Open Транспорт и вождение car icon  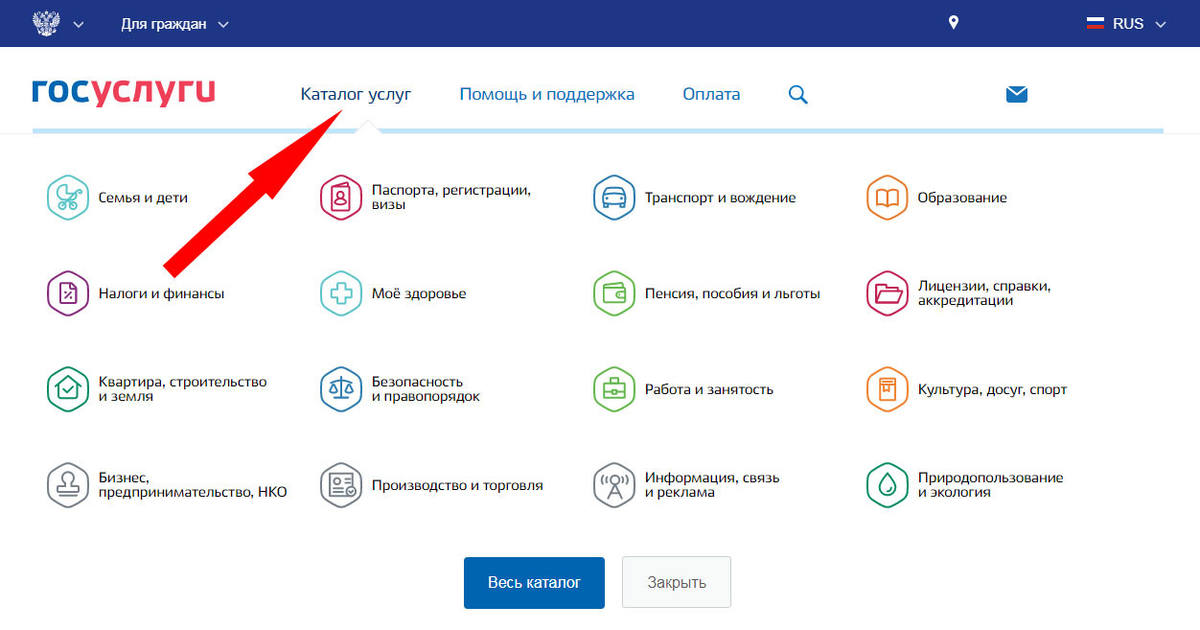coord(614,197)
